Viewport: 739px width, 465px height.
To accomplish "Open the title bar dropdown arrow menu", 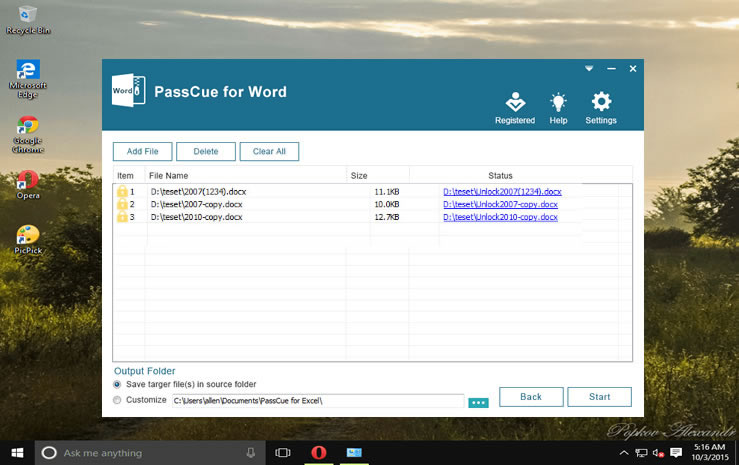I will pyautogui.click(x=589, y=69).
